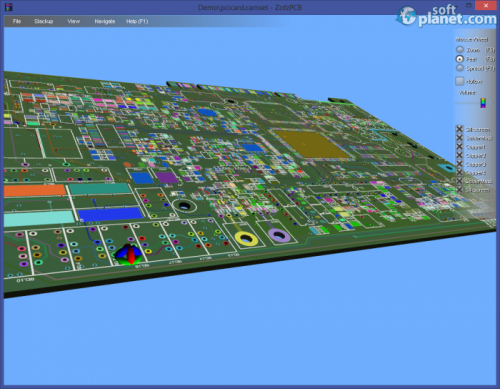Toggle Silkscreen layer at bottom of layer list
Screen dimensions: 500x389
tap(459, 190)
